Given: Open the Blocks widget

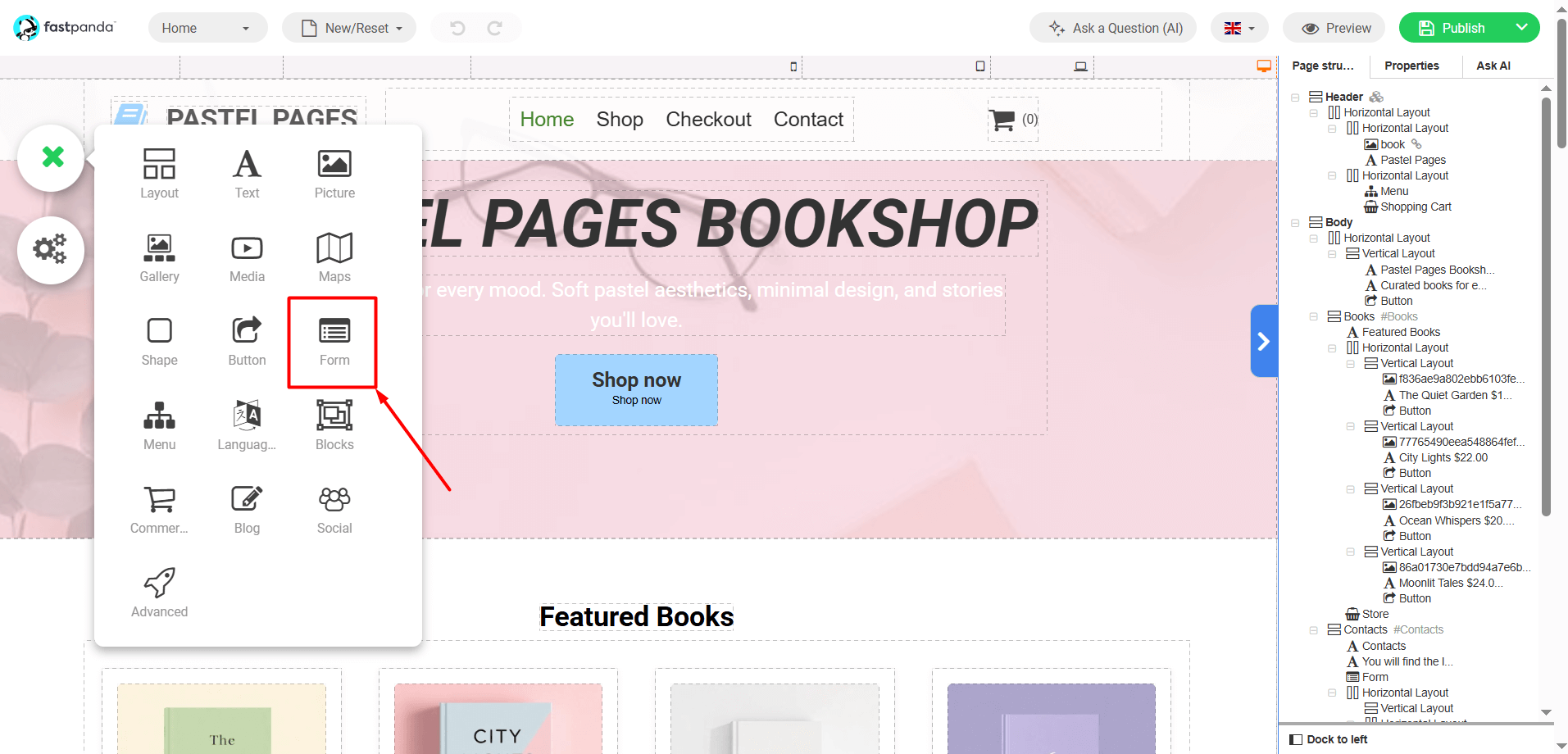Looking at the screenshot, I should pos(334,424).
